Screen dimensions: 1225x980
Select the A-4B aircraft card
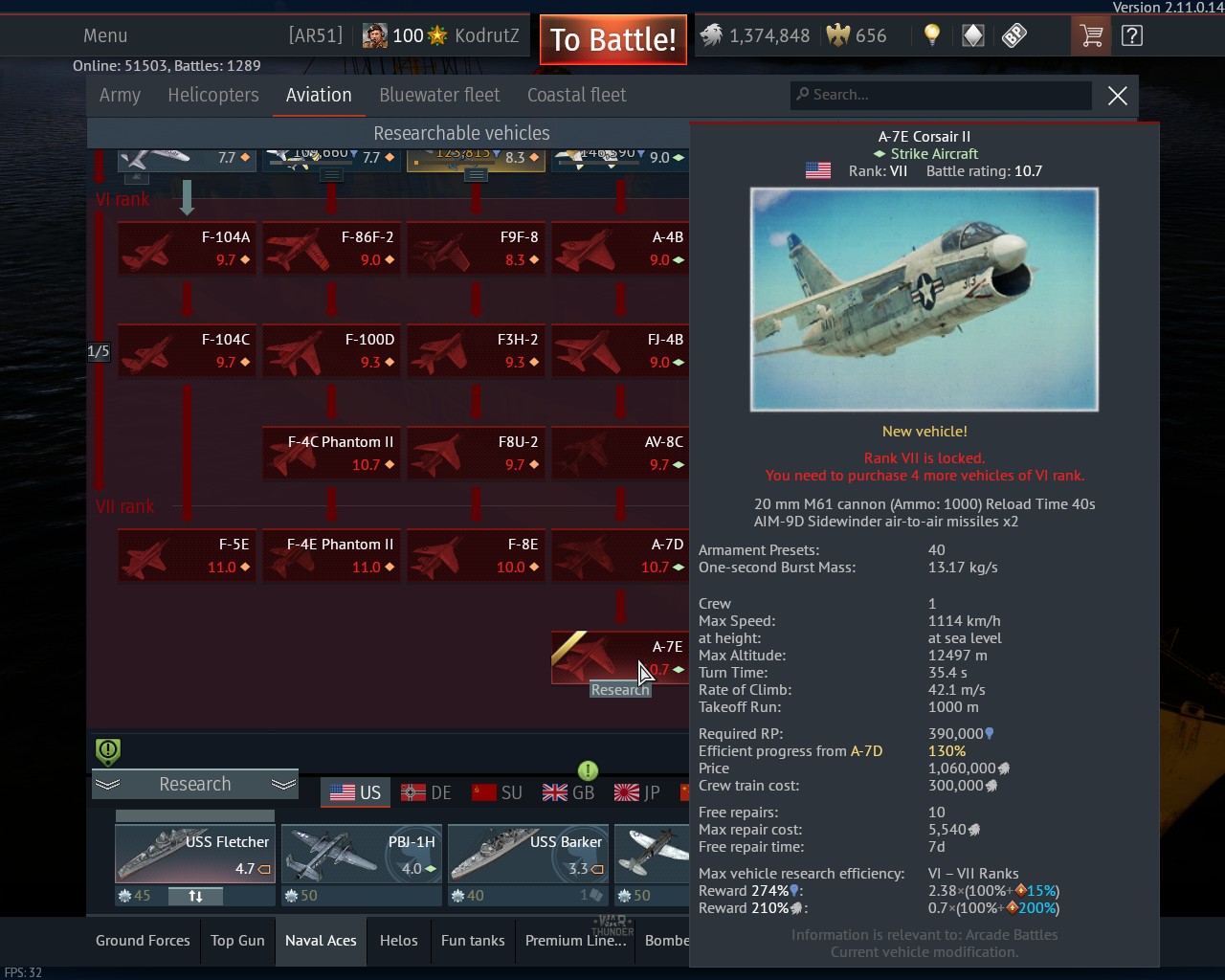pyautogui.click(x=620, y=249)
